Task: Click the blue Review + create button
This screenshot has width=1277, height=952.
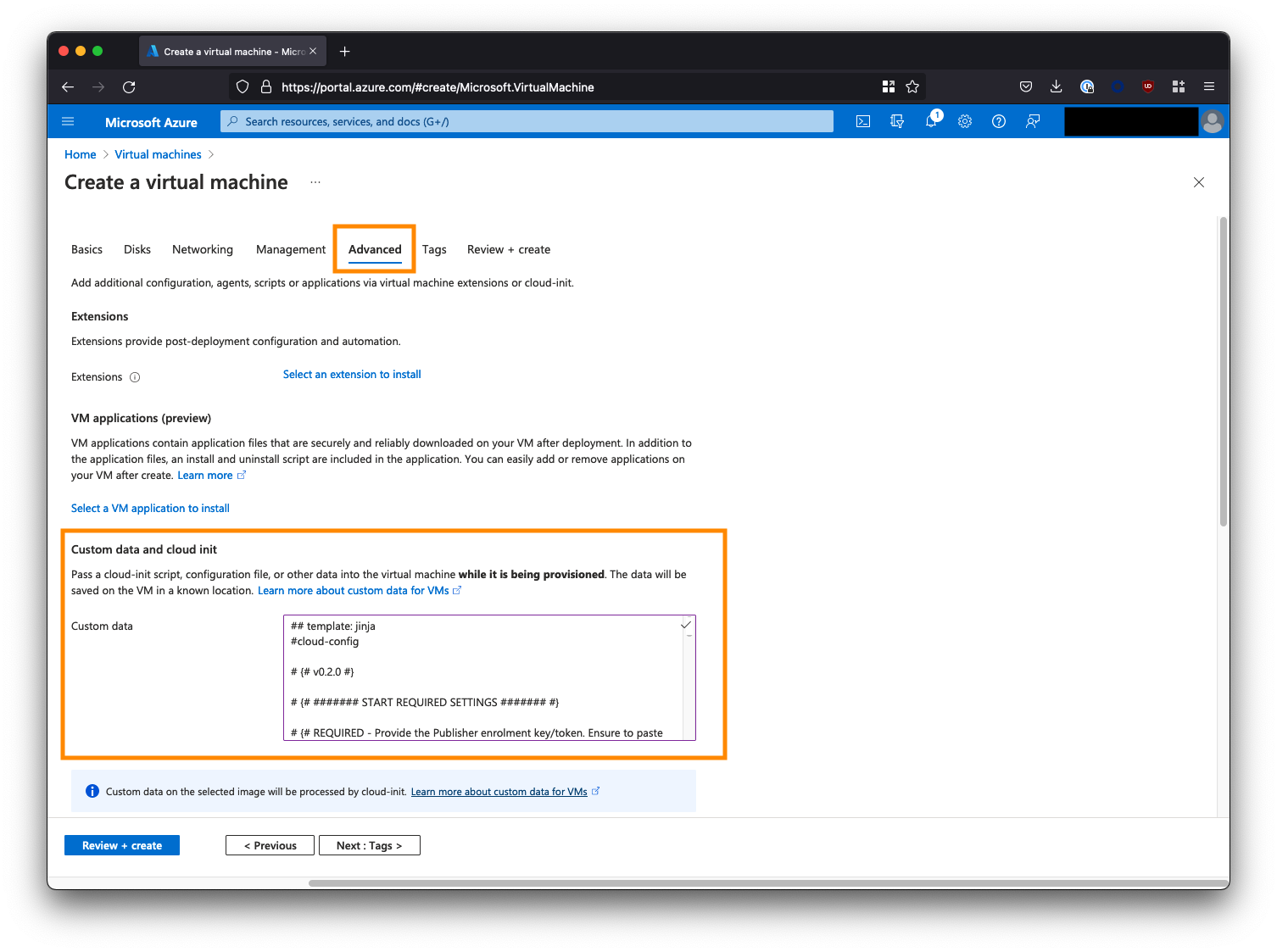Action: pos(122,845)
